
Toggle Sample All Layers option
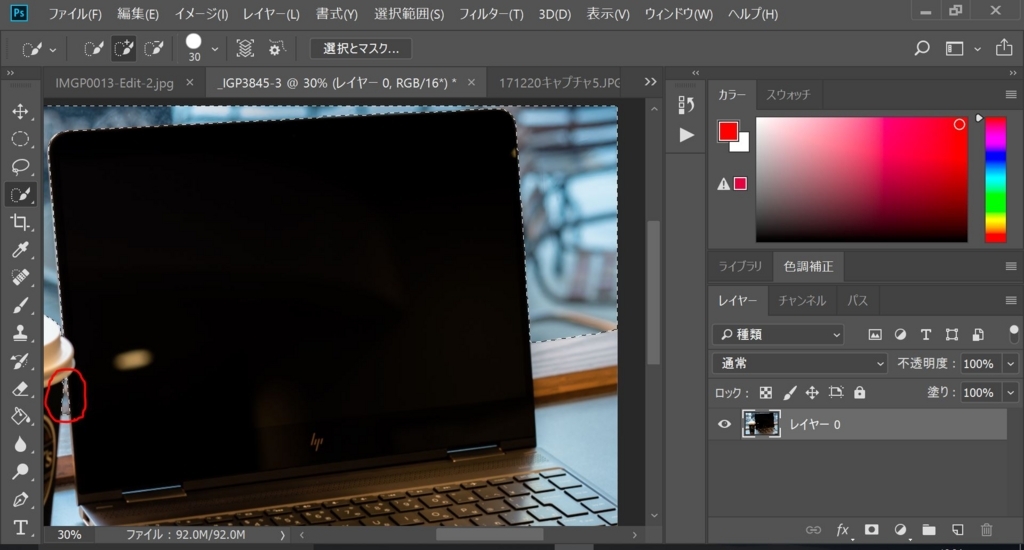(245, 48)
